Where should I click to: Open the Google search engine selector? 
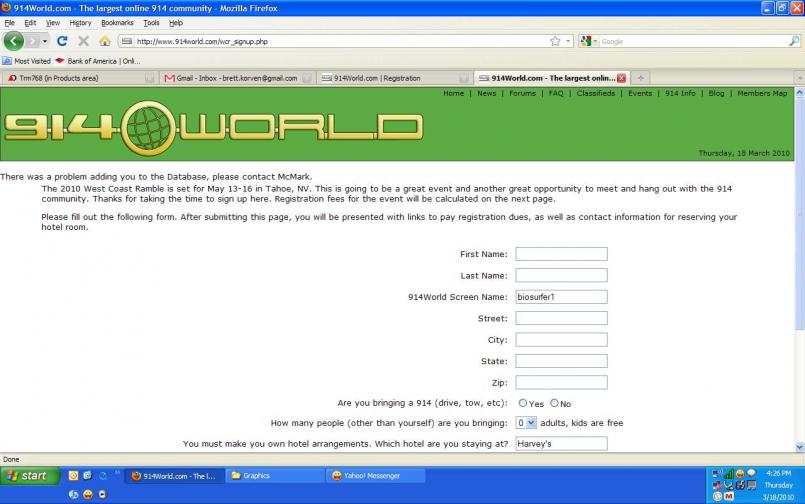click(588, 41)
